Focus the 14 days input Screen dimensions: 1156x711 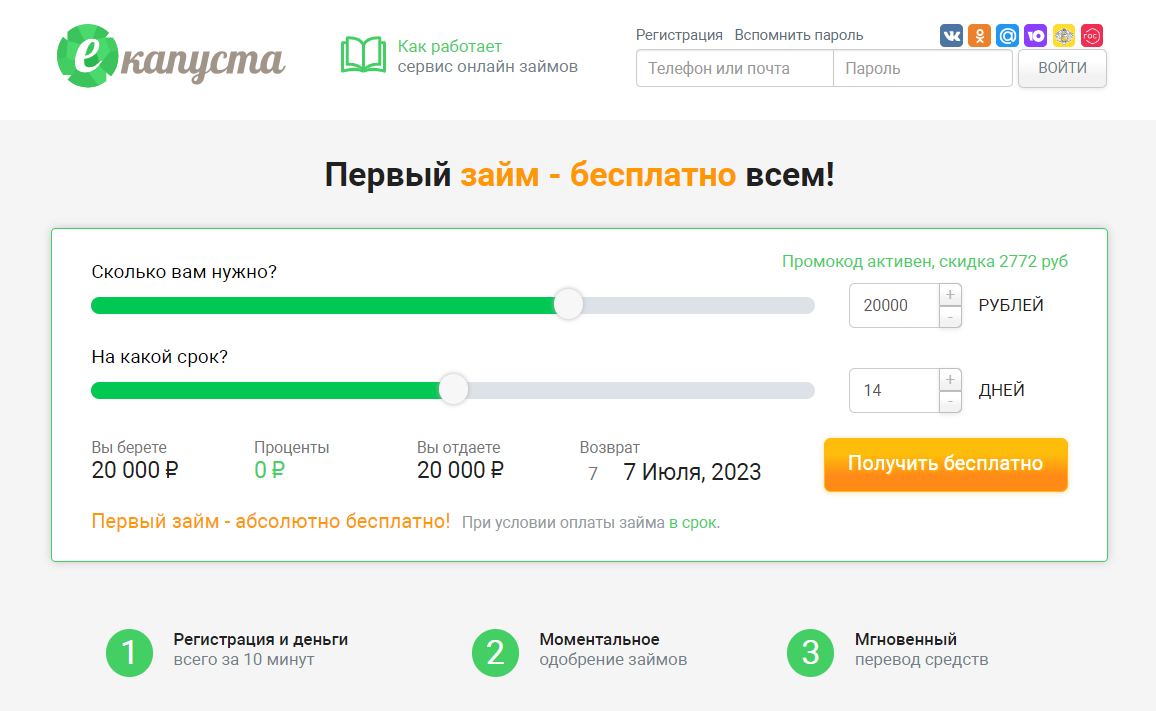pyautogui.click(x=894, y=390)
